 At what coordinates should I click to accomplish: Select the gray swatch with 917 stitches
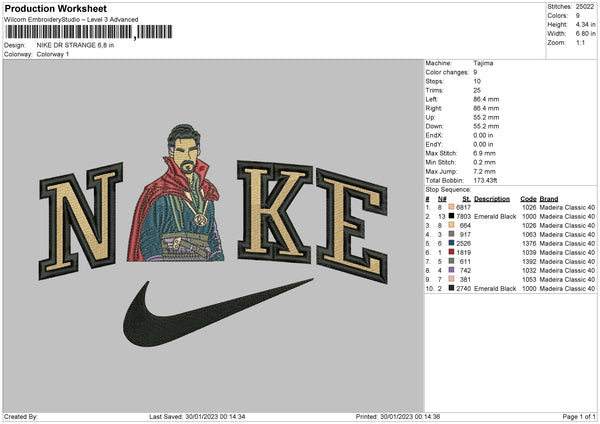pos(451,234)
